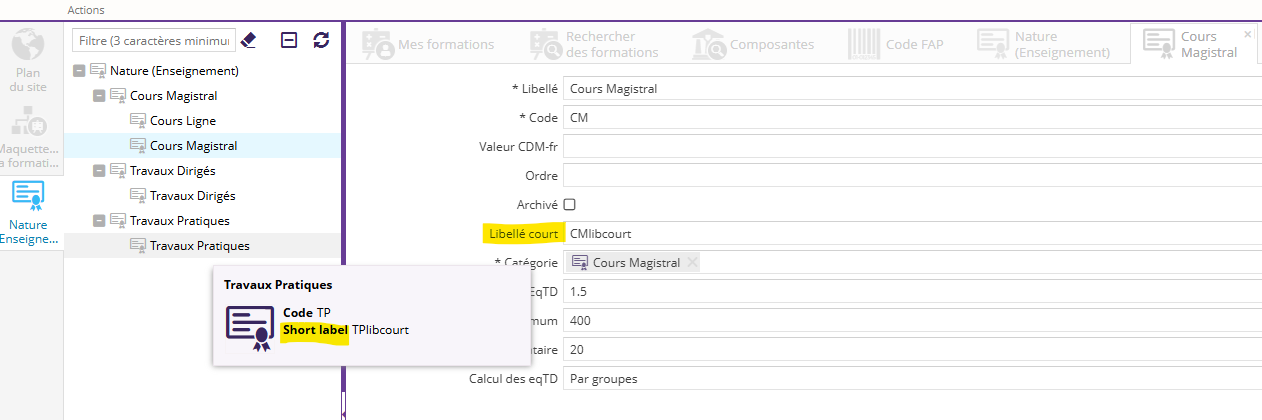Collapse the Nature (Enseignement) root node
This screenshot has width=1262, height=420.
[x=79, y=71]
